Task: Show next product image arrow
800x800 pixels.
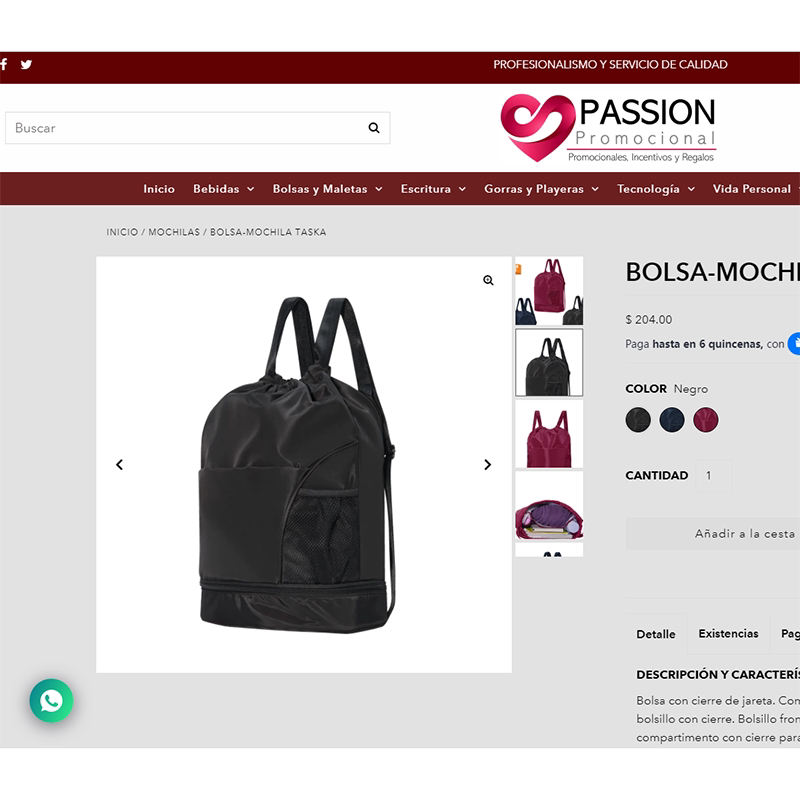Action: 488,465
